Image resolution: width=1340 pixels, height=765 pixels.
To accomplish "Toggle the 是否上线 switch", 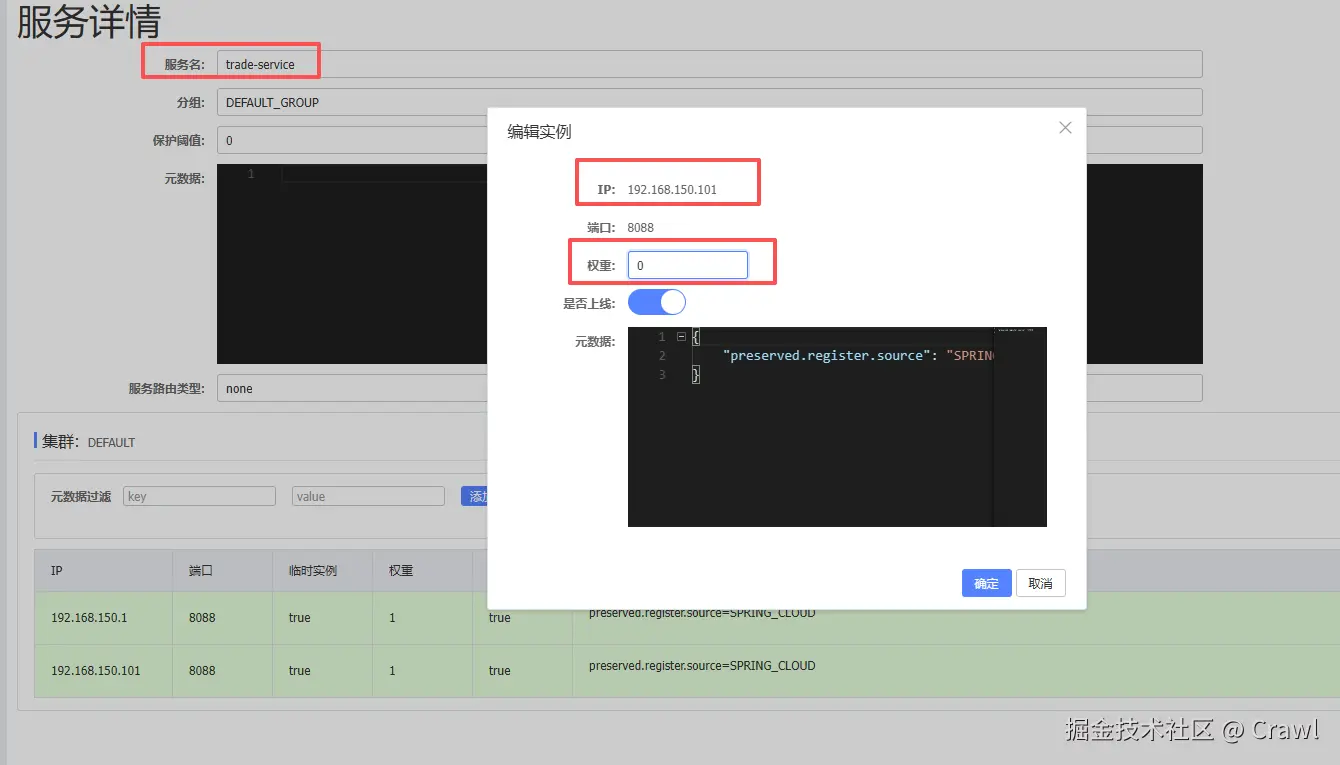I will (x=657, y=302).
